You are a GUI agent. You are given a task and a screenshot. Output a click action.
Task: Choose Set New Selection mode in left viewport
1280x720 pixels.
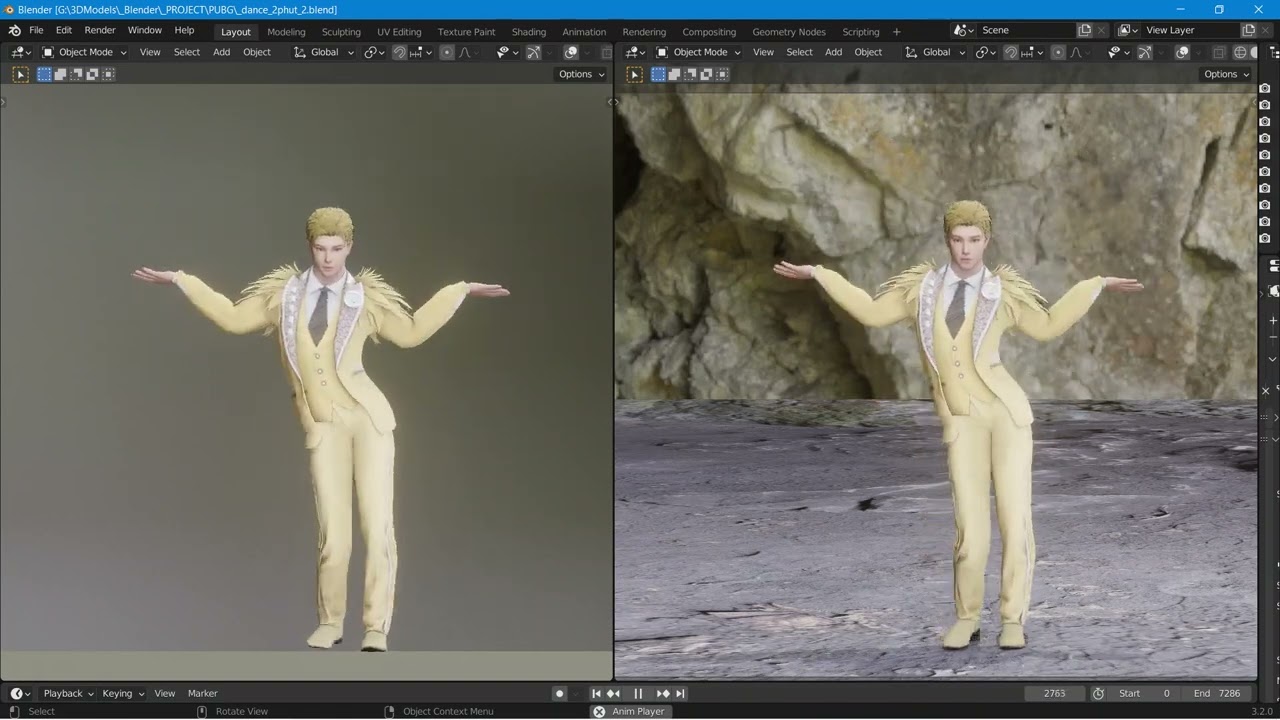pyautogui.click(x=44, y=74)
